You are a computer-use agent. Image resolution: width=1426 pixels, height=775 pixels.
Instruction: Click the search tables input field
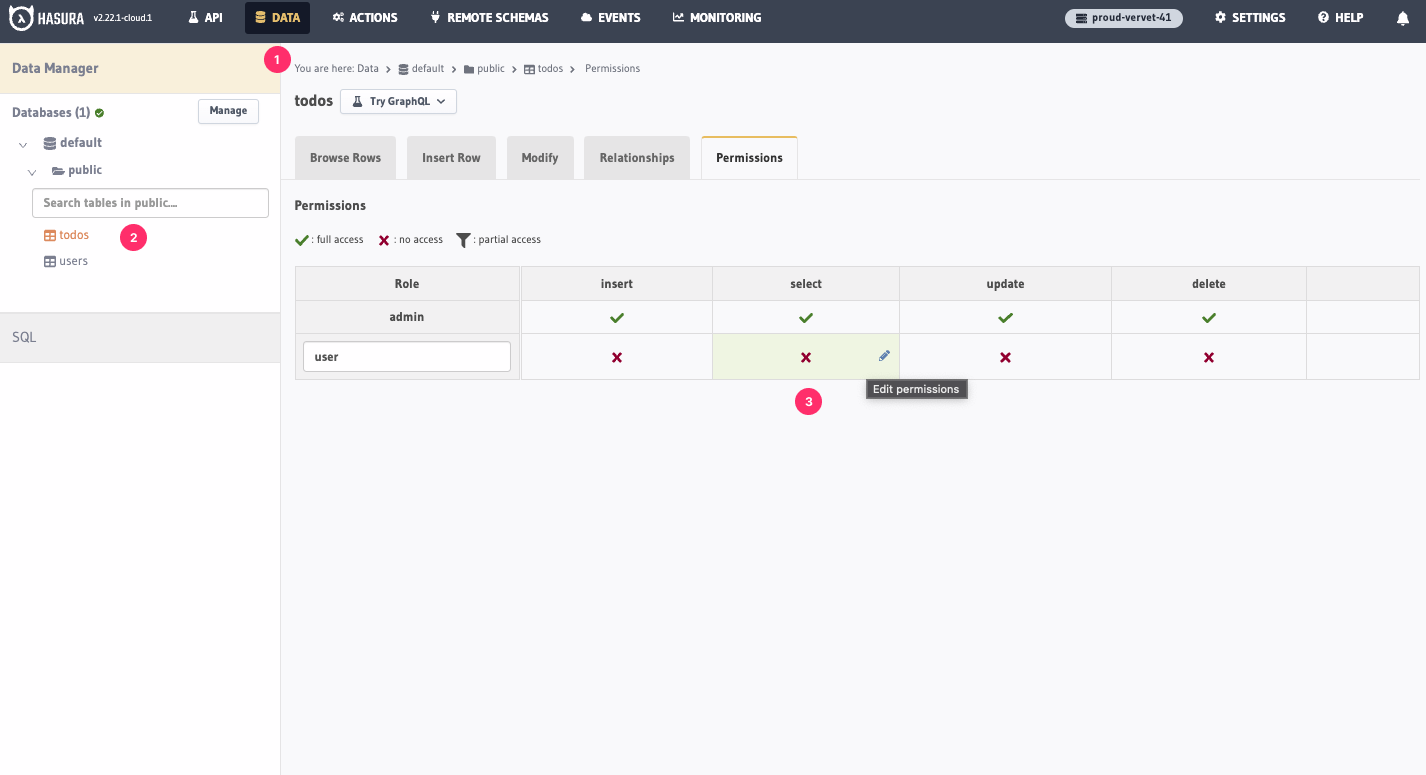[150, 203]
